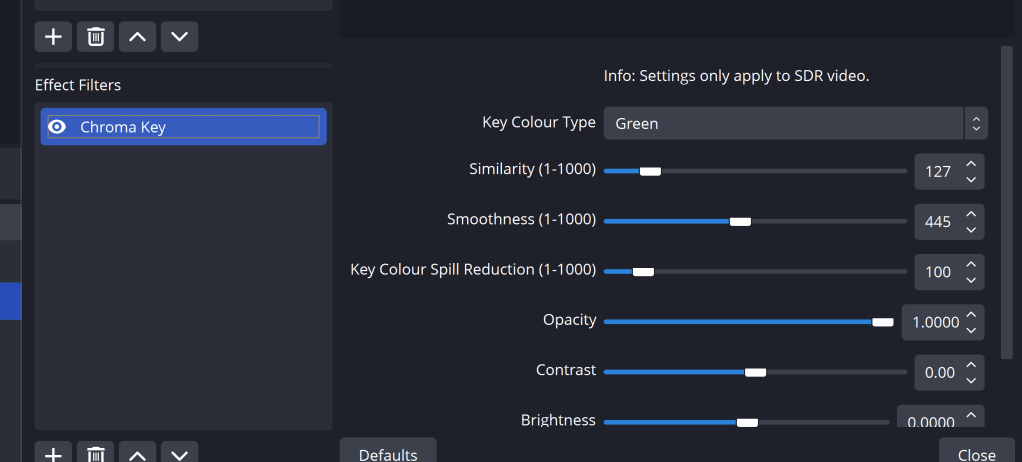
Task: Decrease Opacity value with down arrow
Action: pos(971,330)
